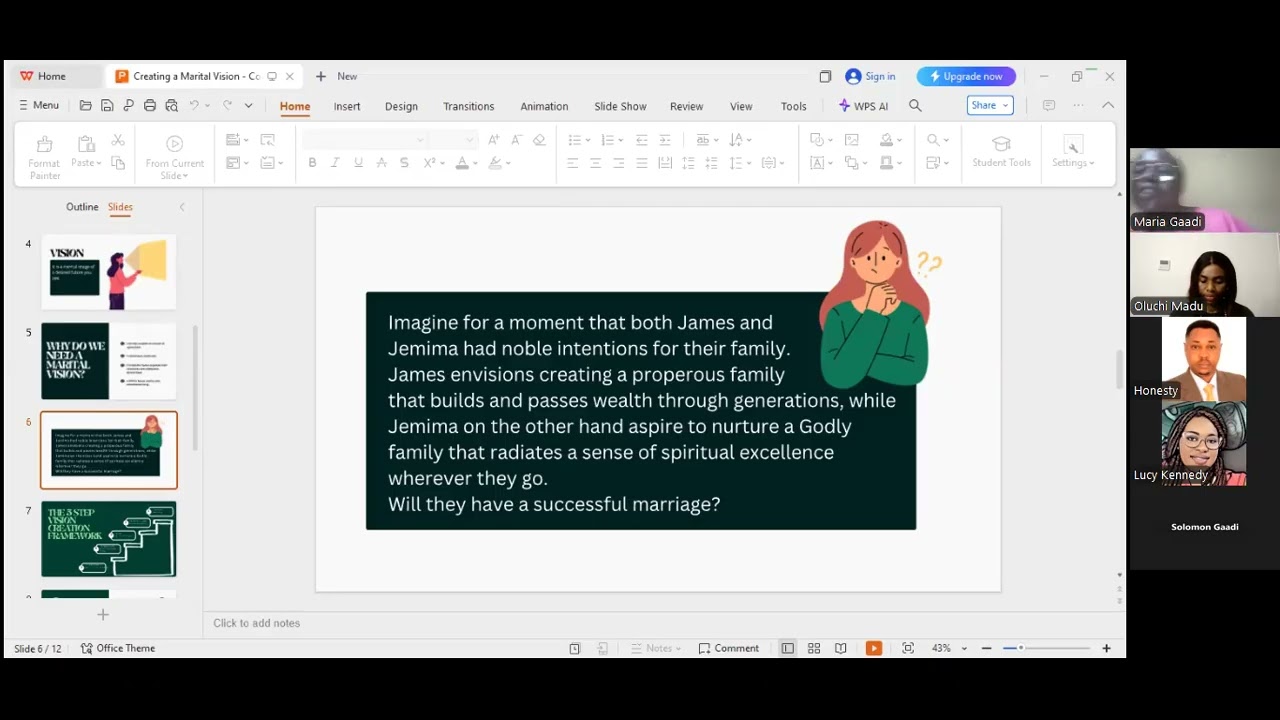Viewport: 1280px width, 720px height.
Task: Toggle Center align paragraph button
Action: (x=596, y=163)
